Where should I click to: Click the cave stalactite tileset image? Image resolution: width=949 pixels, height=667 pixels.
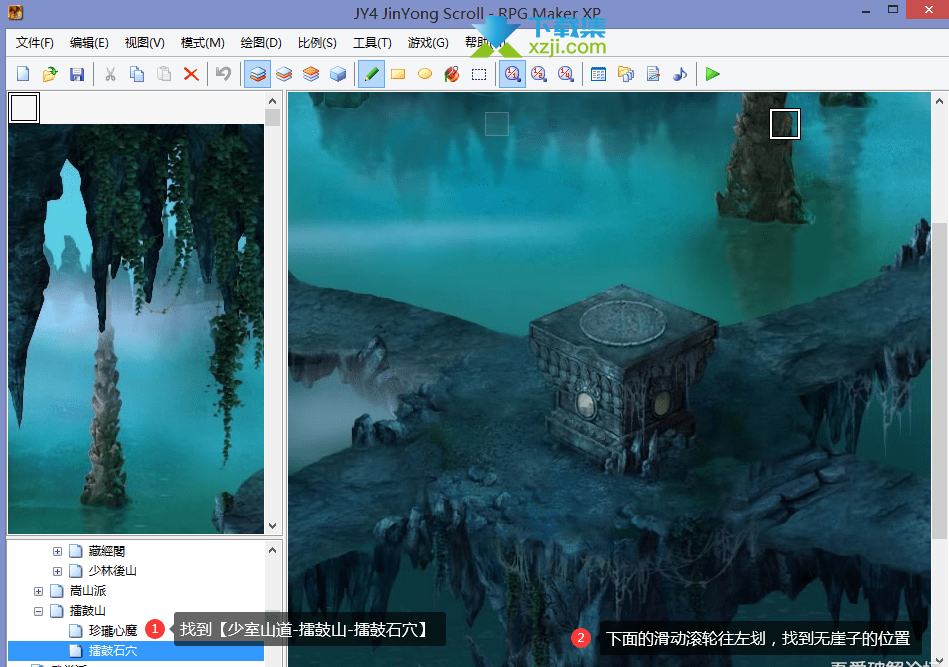pyautogui.click(x=136, y=329)
